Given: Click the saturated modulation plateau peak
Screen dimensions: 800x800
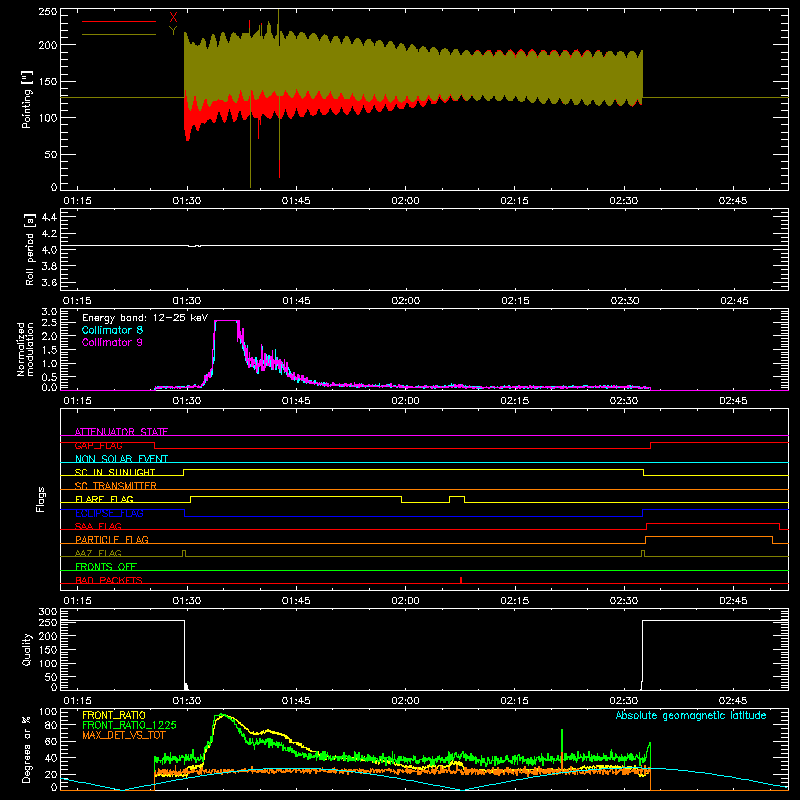Looking at the screenshot, I should (227, 321).
